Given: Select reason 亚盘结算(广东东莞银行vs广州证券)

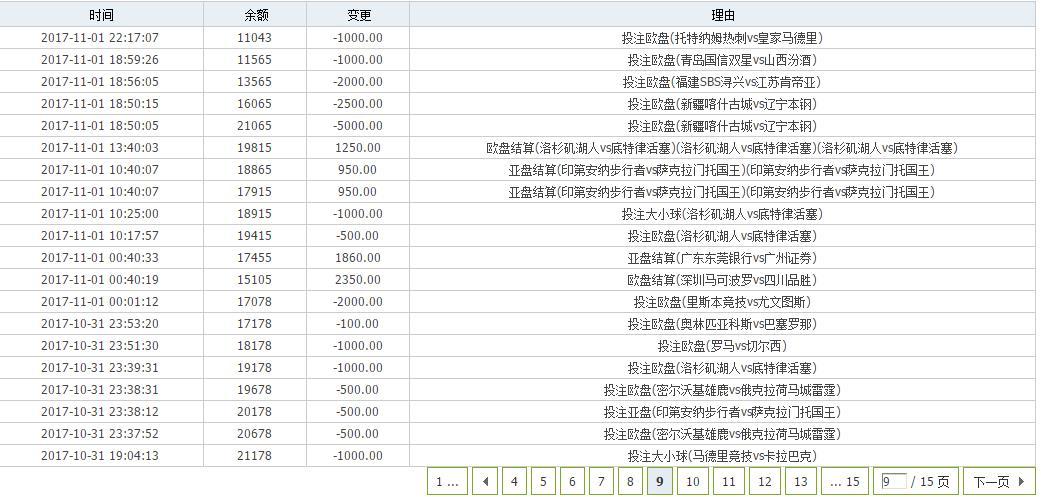Looking at the screenshot, I should coord(722,258).
